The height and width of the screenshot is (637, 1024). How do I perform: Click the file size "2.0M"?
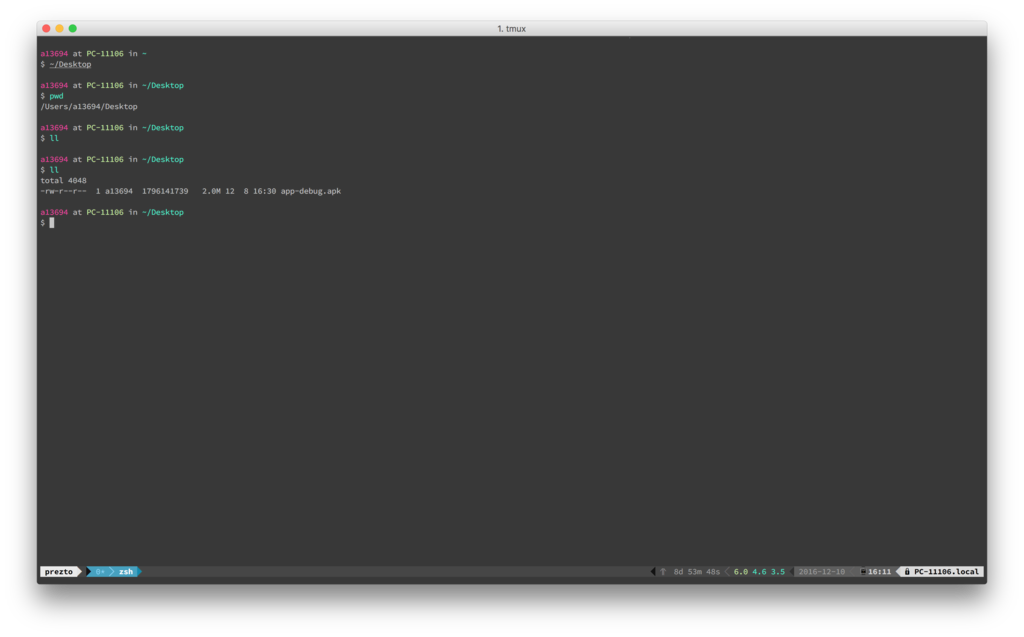click(x=211, y=191)
